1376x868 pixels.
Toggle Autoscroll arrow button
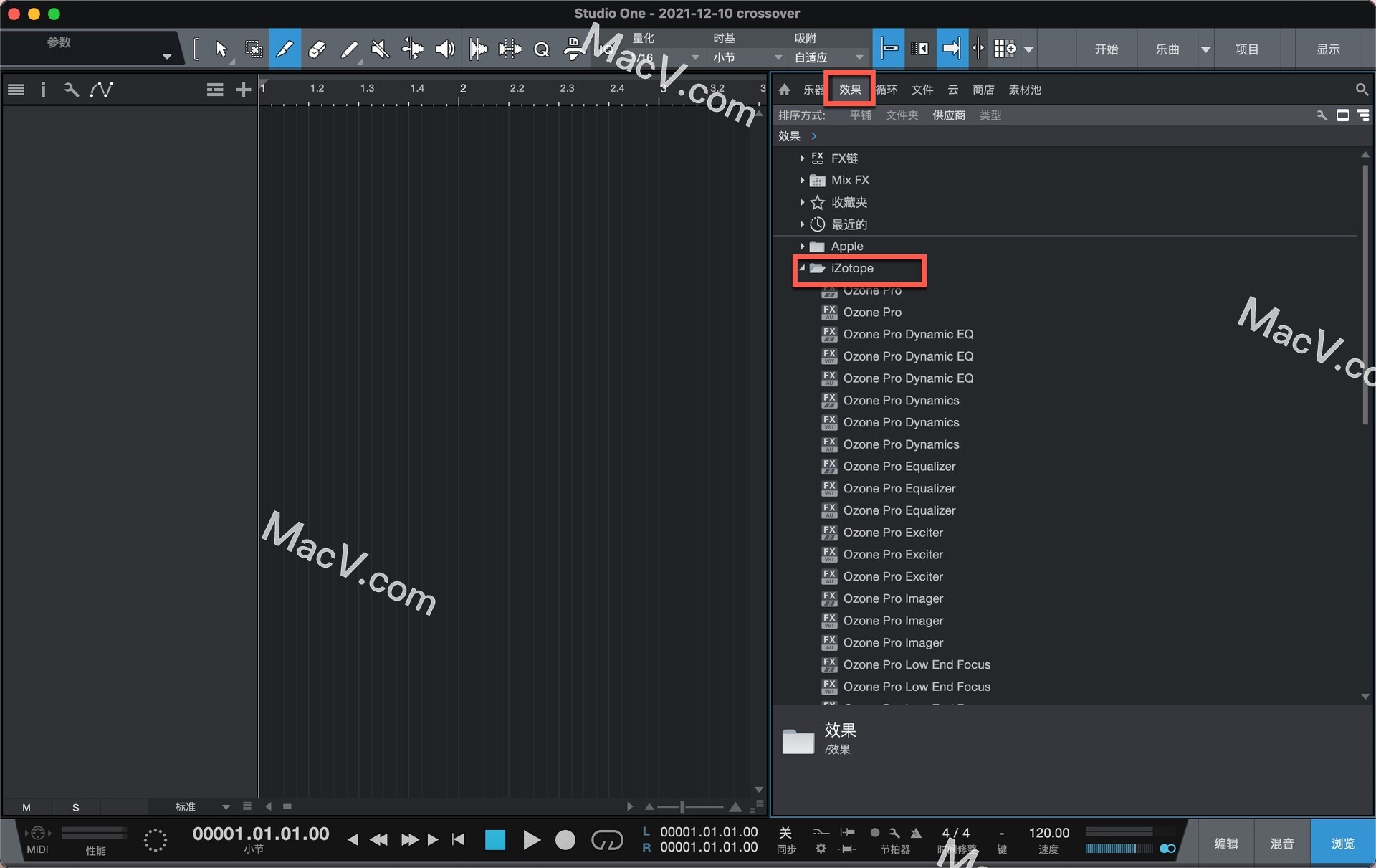(951, 49)
